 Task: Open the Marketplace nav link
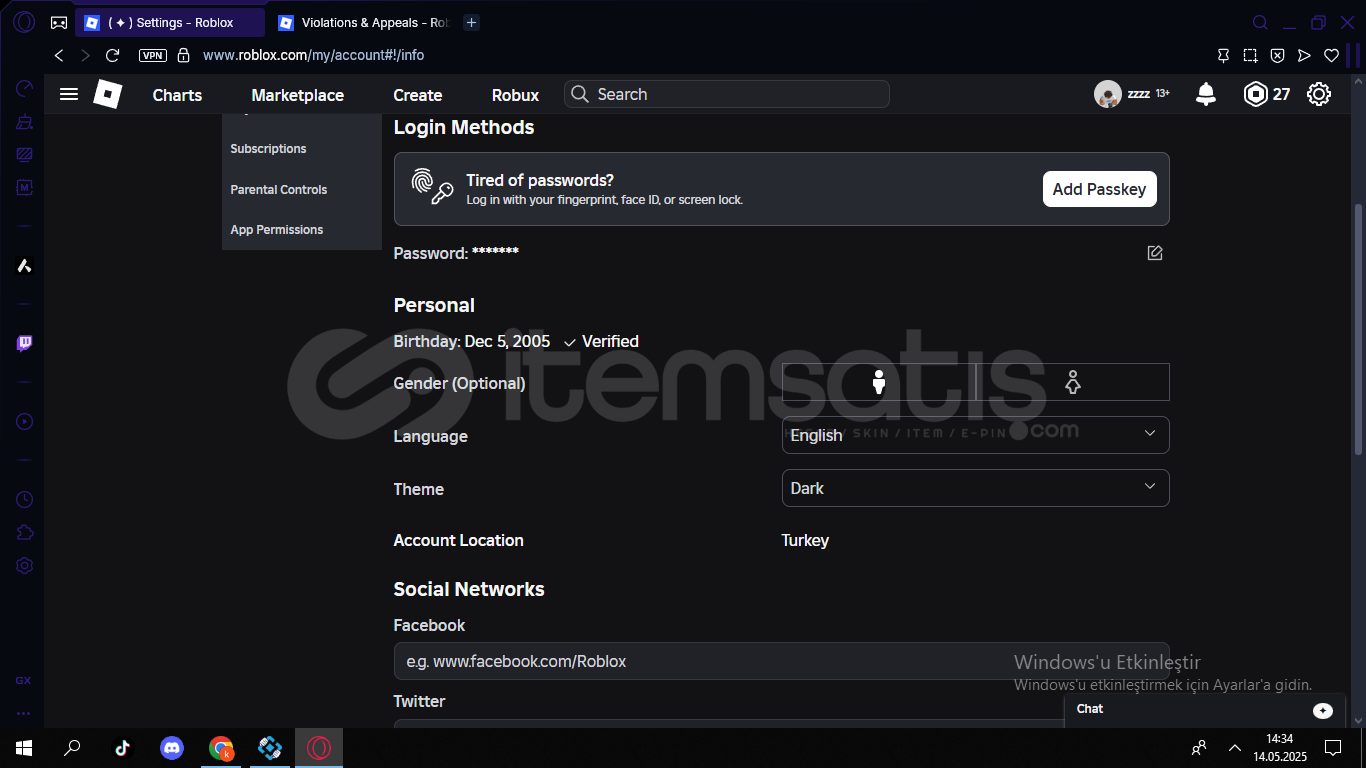[x=298, y=95]
